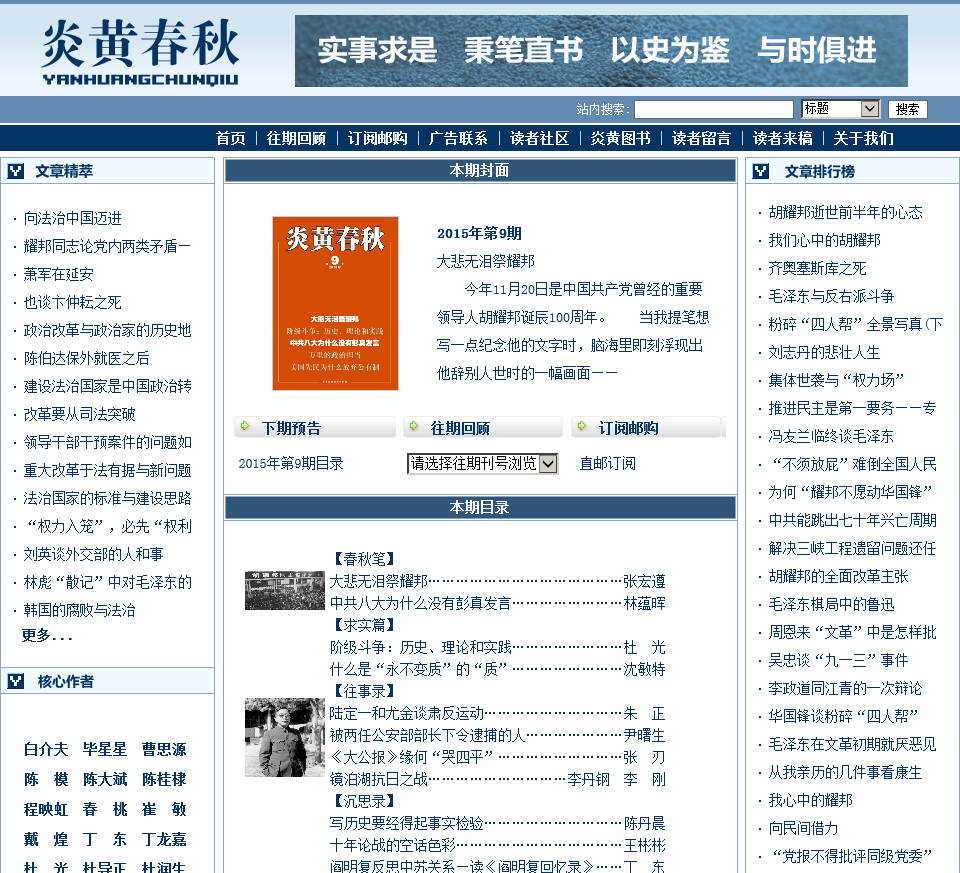Open 订阅邮购 in the navigation bar

click(377, 138)
